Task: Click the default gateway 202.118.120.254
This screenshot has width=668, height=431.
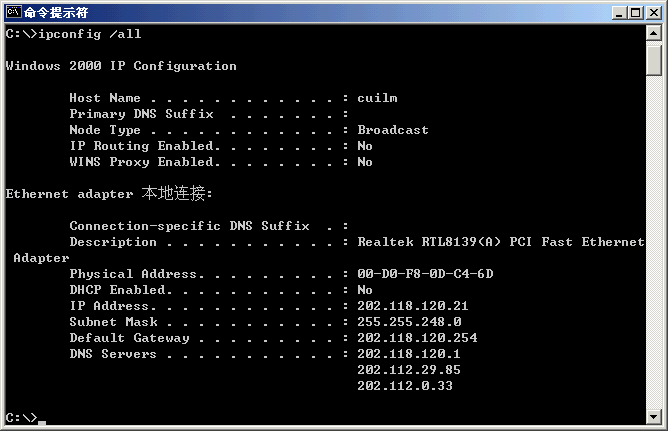Action: click(x=417, y=338)
